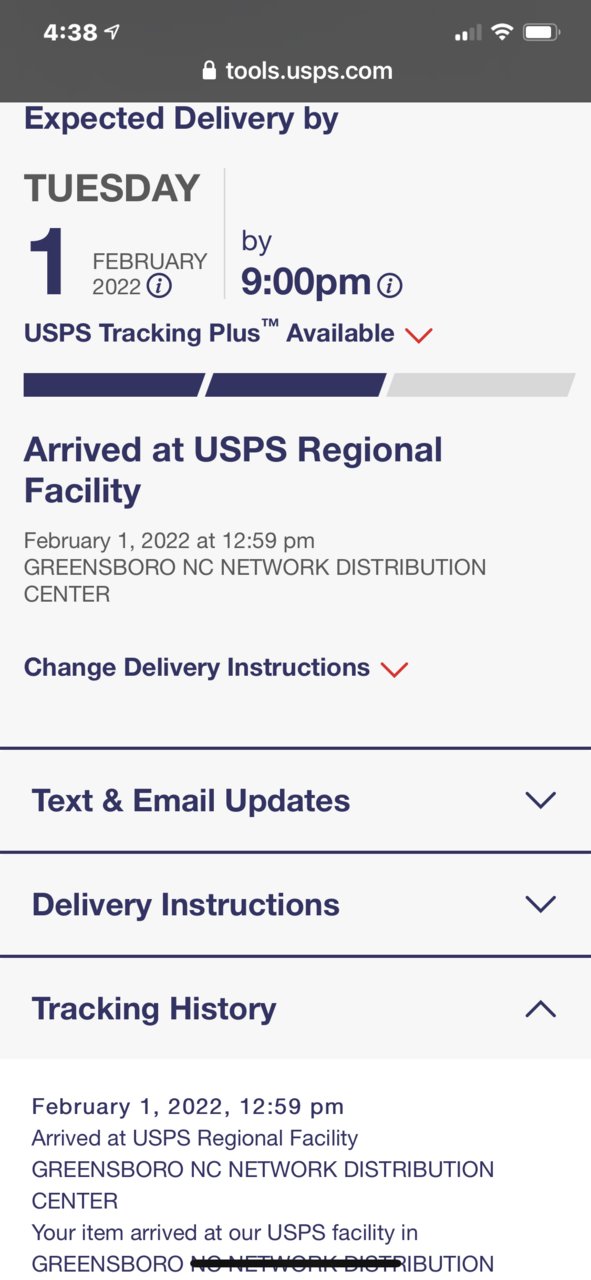The width and height of the screenshot is (591, 1280).
Task: Expand USPS Tracking Plus Available arrow
Action: (419, 335)
